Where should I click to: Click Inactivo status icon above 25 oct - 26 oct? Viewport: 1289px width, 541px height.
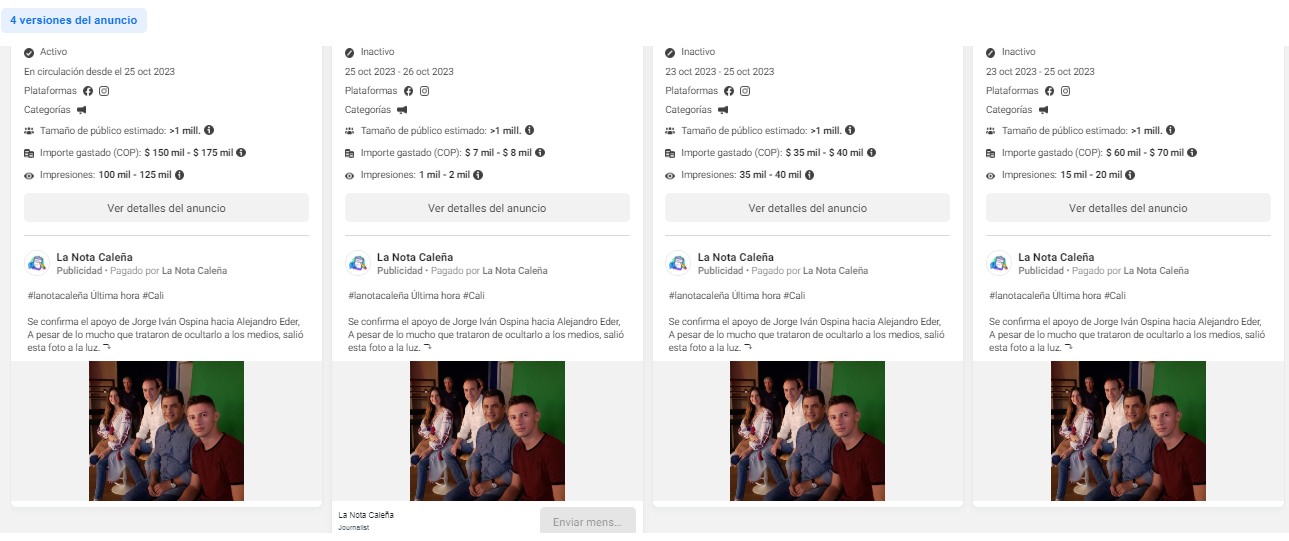point(350,52)
